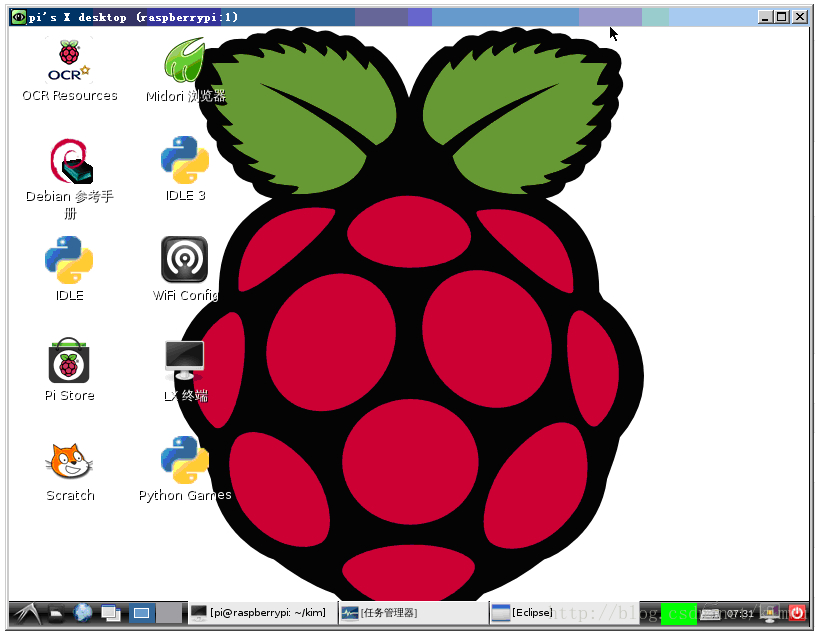Click the iconify all windows taskbar icon
This screenshot has height=633, width=819.
point(111,613)
